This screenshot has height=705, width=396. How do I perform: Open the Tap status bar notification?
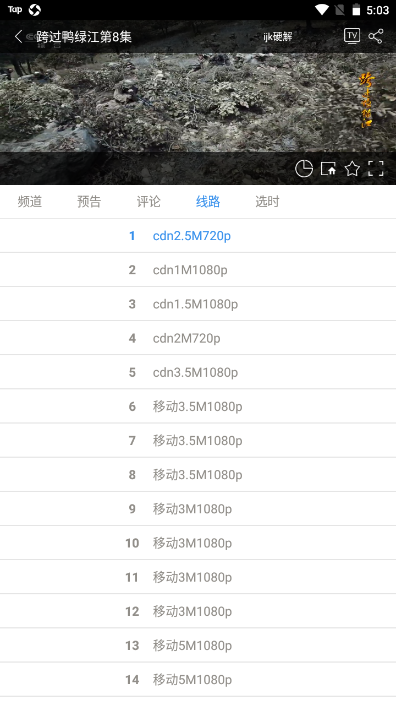click(15, 9)
